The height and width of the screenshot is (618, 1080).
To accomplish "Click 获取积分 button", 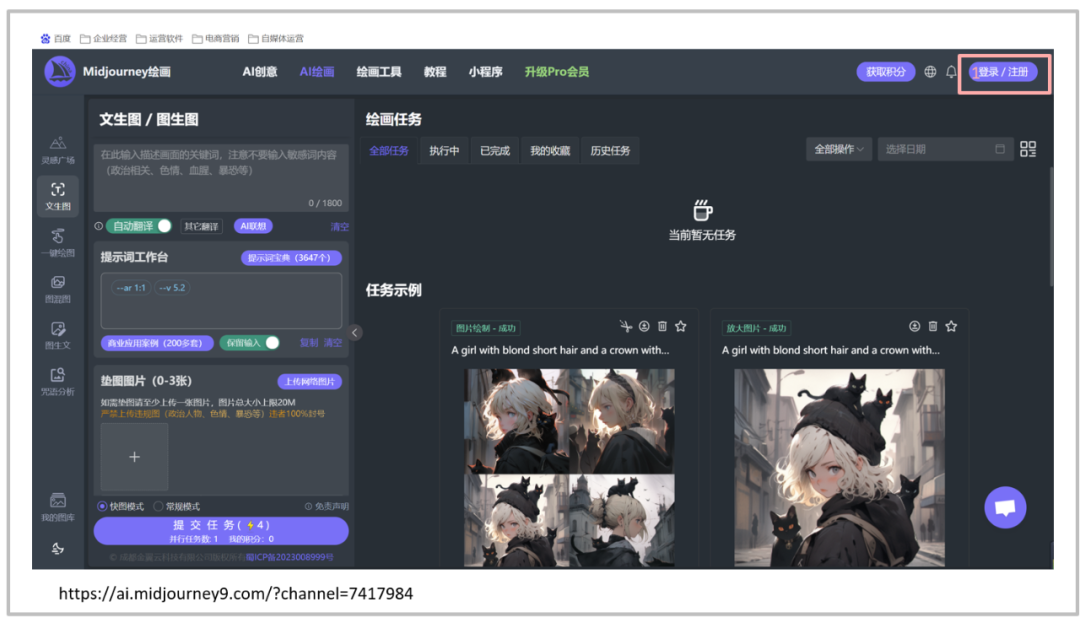I will [x=886, y=72].
